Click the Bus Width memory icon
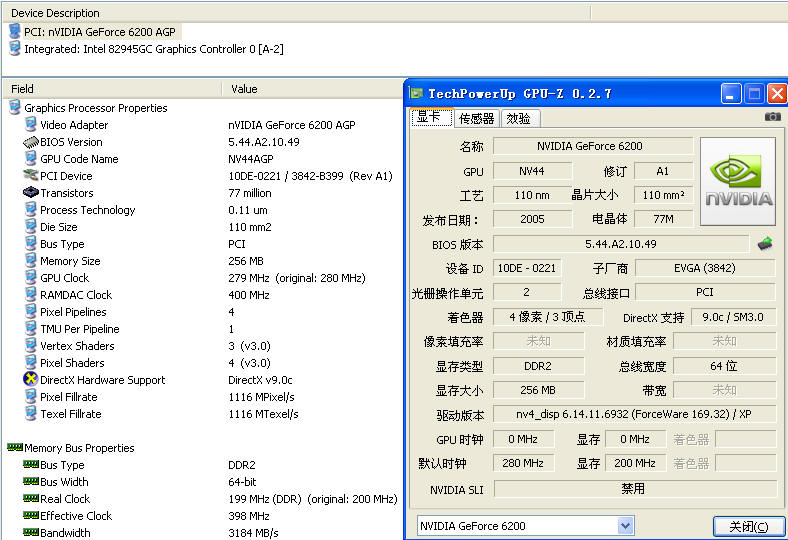Image resolution: width=788 pixels, height=540 pixels. (x=31, y=481)
